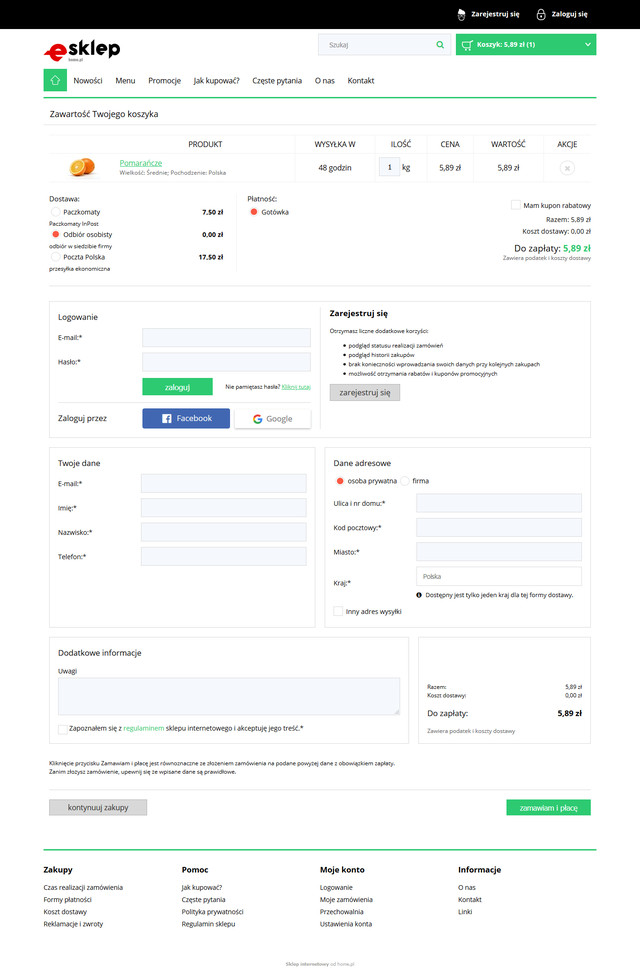Click the esklep logo

pyautogui.click(x=82, y=50)
